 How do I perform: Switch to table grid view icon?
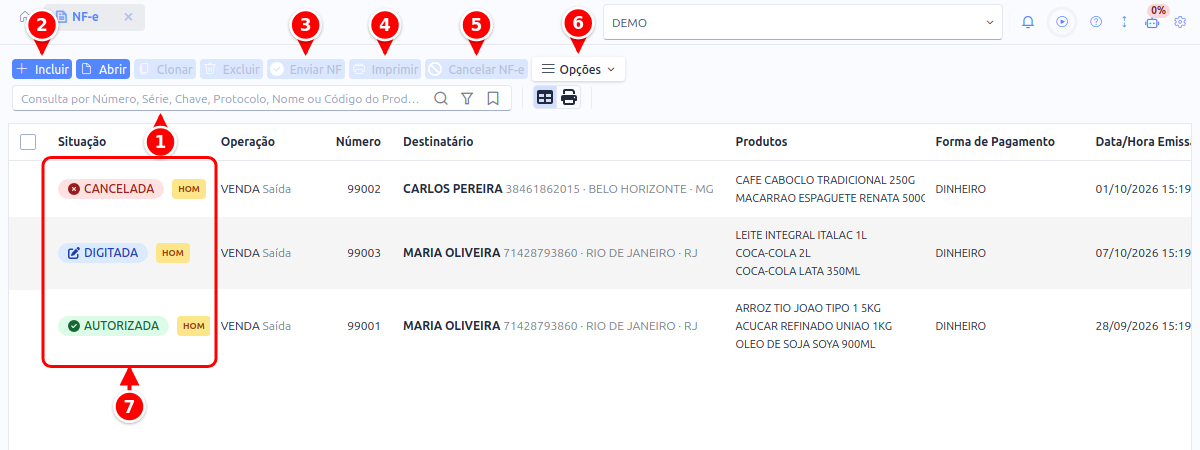pos(545,98)
